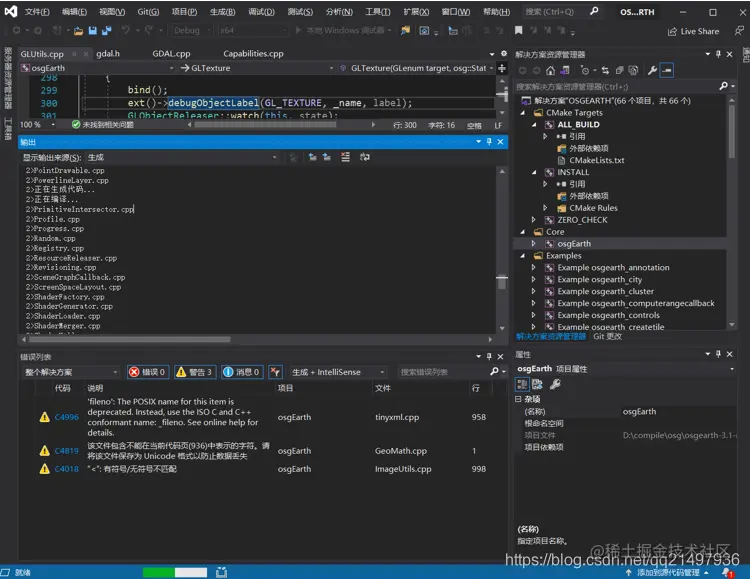Open warning code C4018 link
Image resolution: width=750 pixels, height=579 pixels.
click(66, 469)
